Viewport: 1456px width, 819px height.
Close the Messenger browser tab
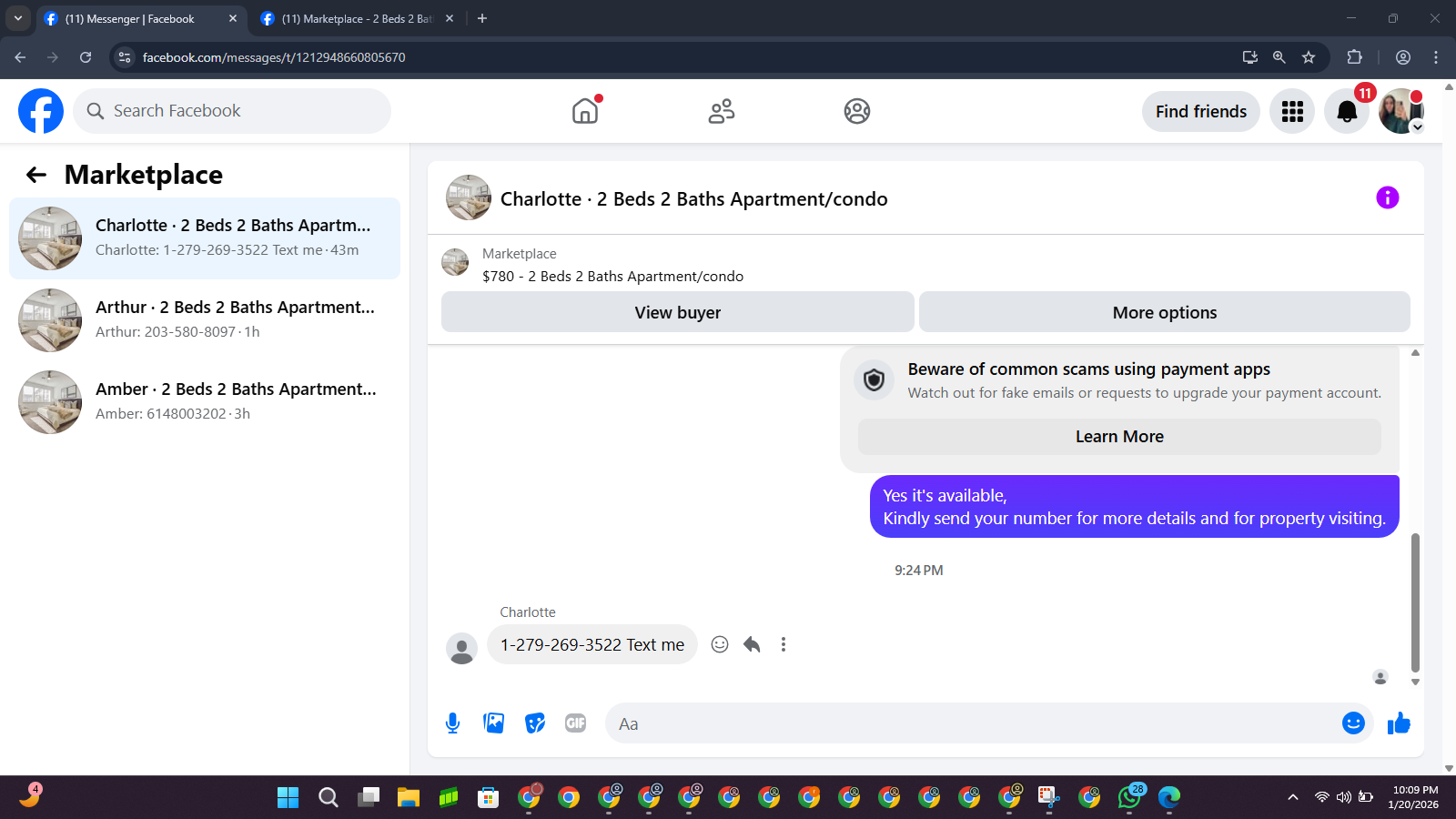[233, 18]
